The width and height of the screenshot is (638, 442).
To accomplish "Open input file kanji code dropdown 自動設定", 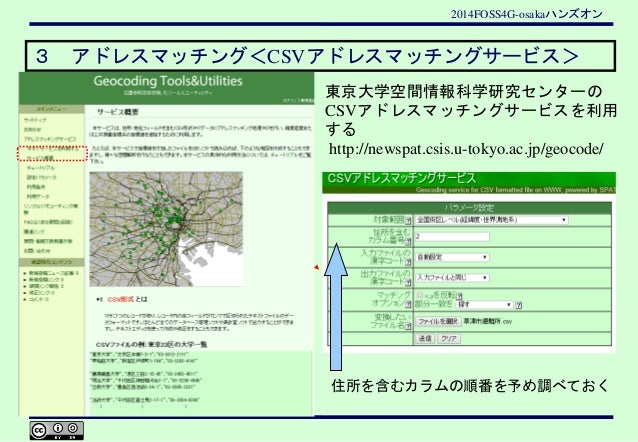I will pyautogui.click(x=452, y=257).
